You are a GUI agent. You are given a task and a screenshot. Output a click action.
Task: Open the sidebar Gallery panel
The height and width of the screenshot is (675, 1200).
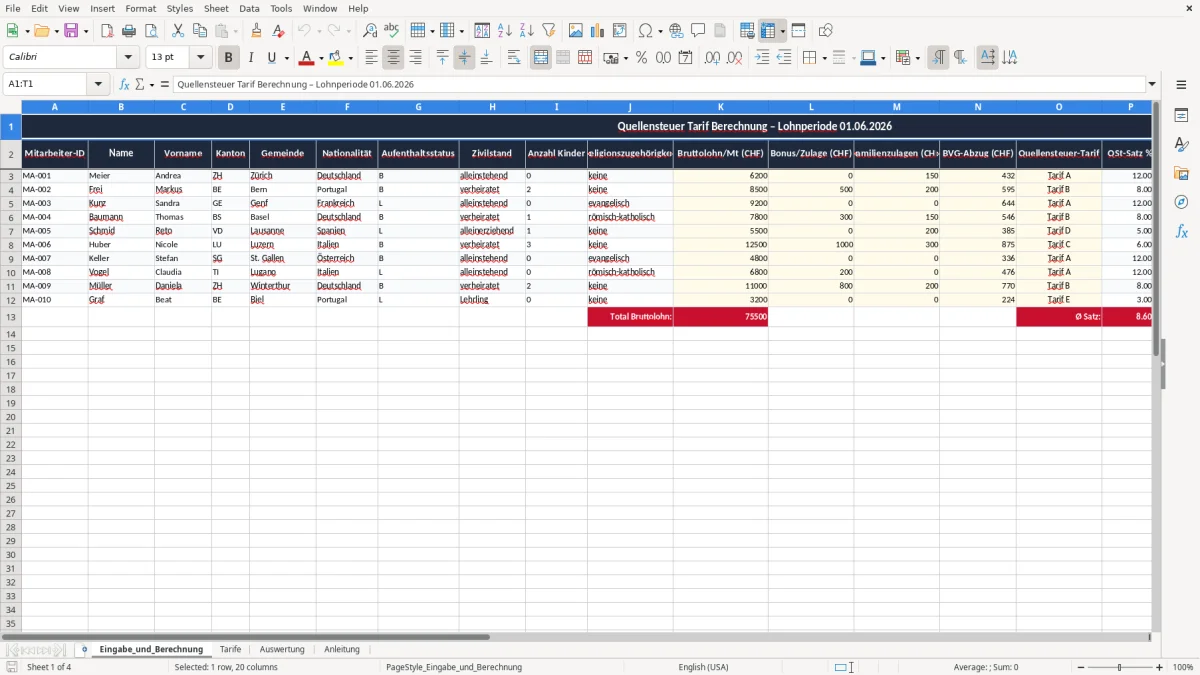[x=1181, y=173]
